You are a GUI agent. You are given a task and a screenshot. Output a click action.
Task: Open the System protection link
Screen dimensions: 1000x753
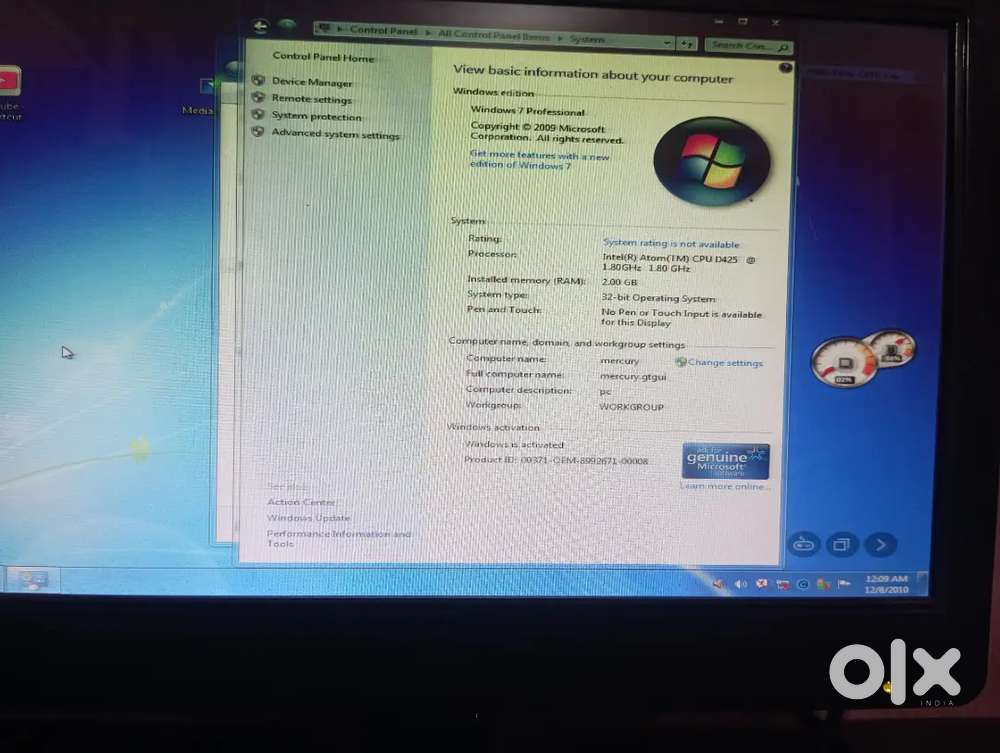pyautogui.click(x=316, y=117)
